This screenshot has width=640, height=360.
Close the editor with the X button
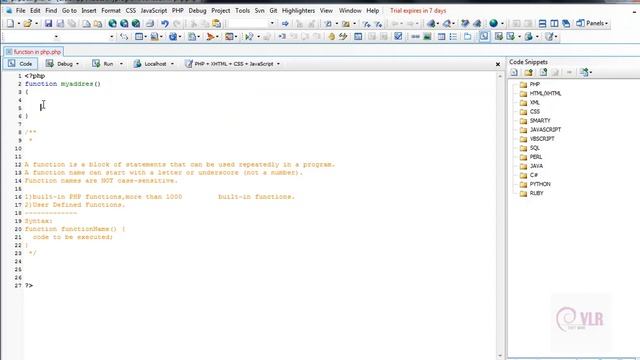[x=498, y=64]
